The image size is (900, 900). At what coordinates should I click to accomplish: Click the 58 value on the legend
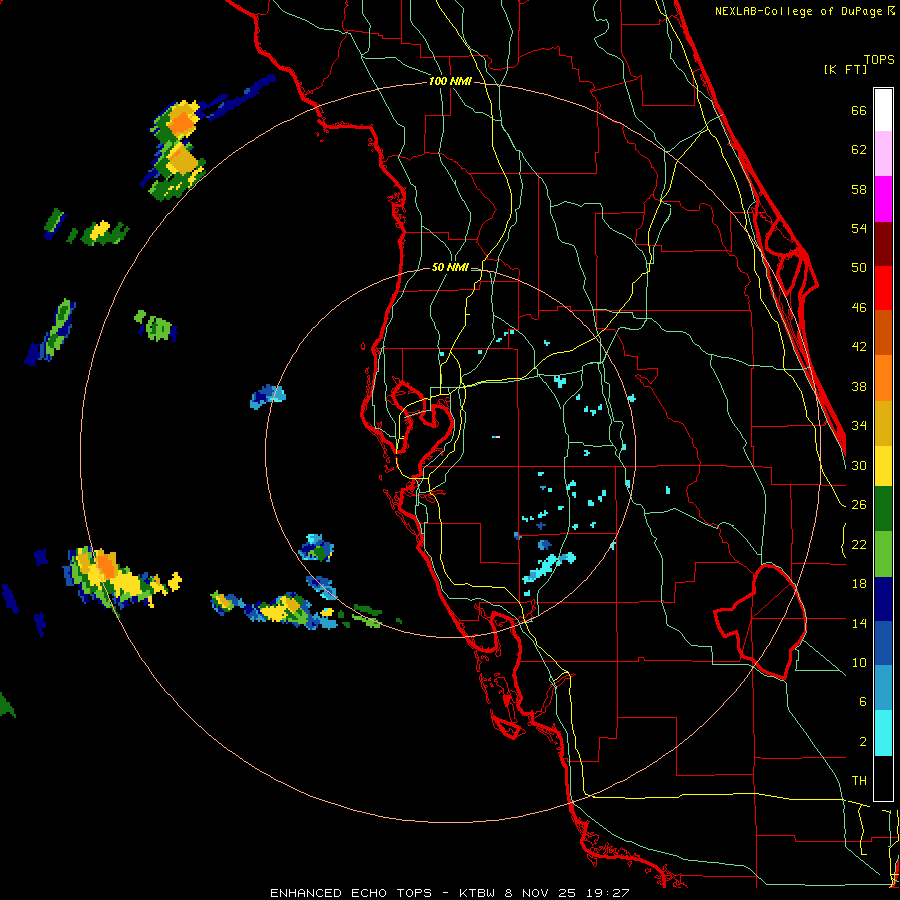tap(859, 189)
